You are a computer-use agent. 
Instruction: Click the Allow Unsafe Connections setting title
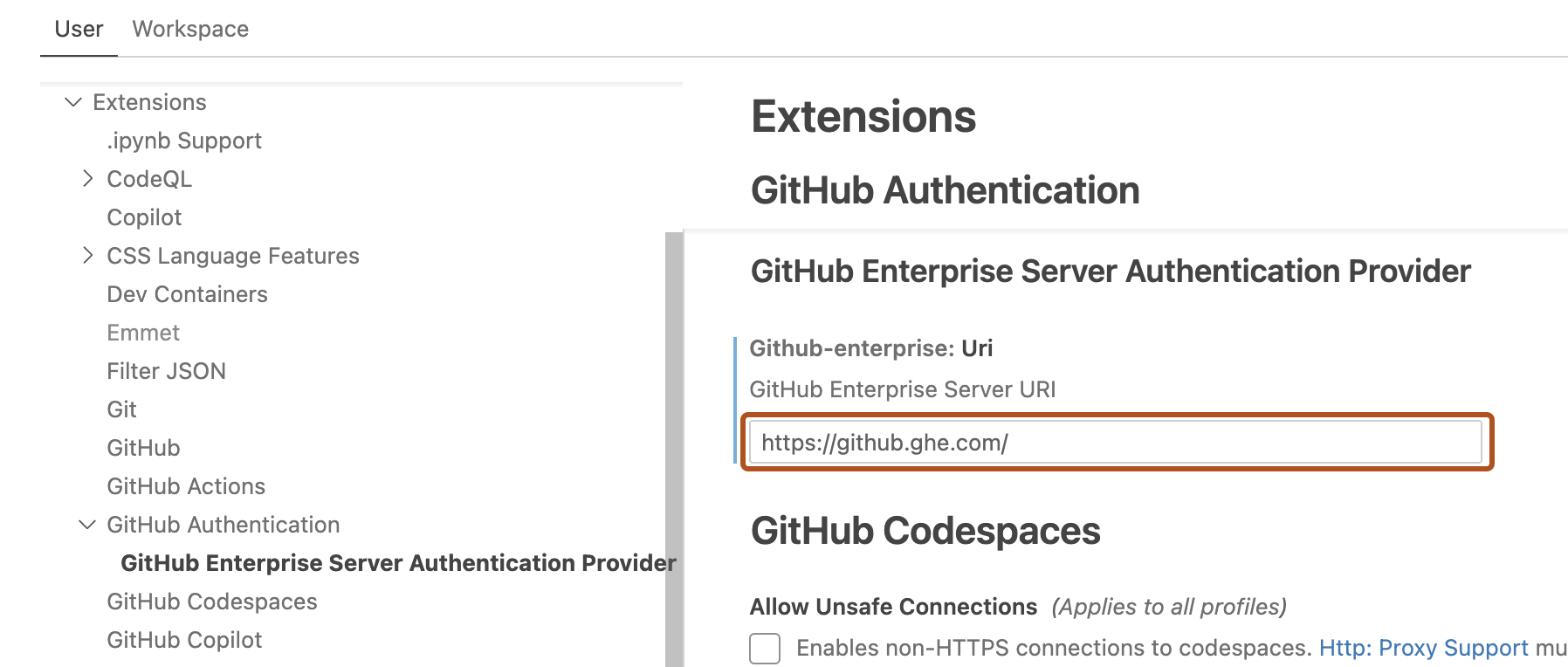[893, 607]
